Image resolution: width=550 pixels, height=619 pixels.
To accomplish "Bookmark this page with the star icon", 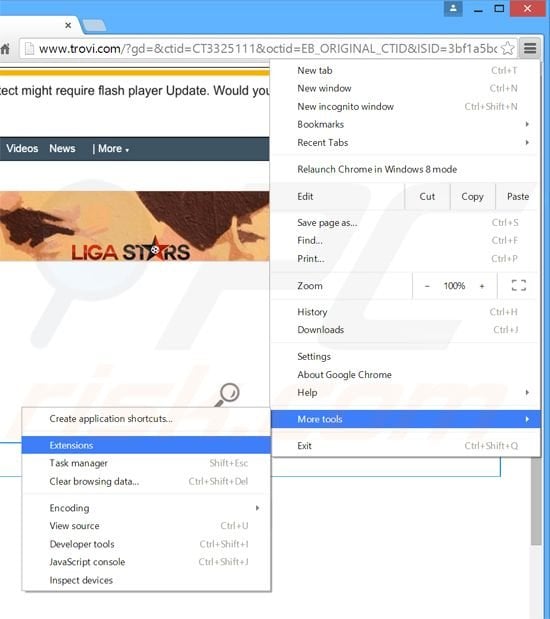I will pos(507,49).
